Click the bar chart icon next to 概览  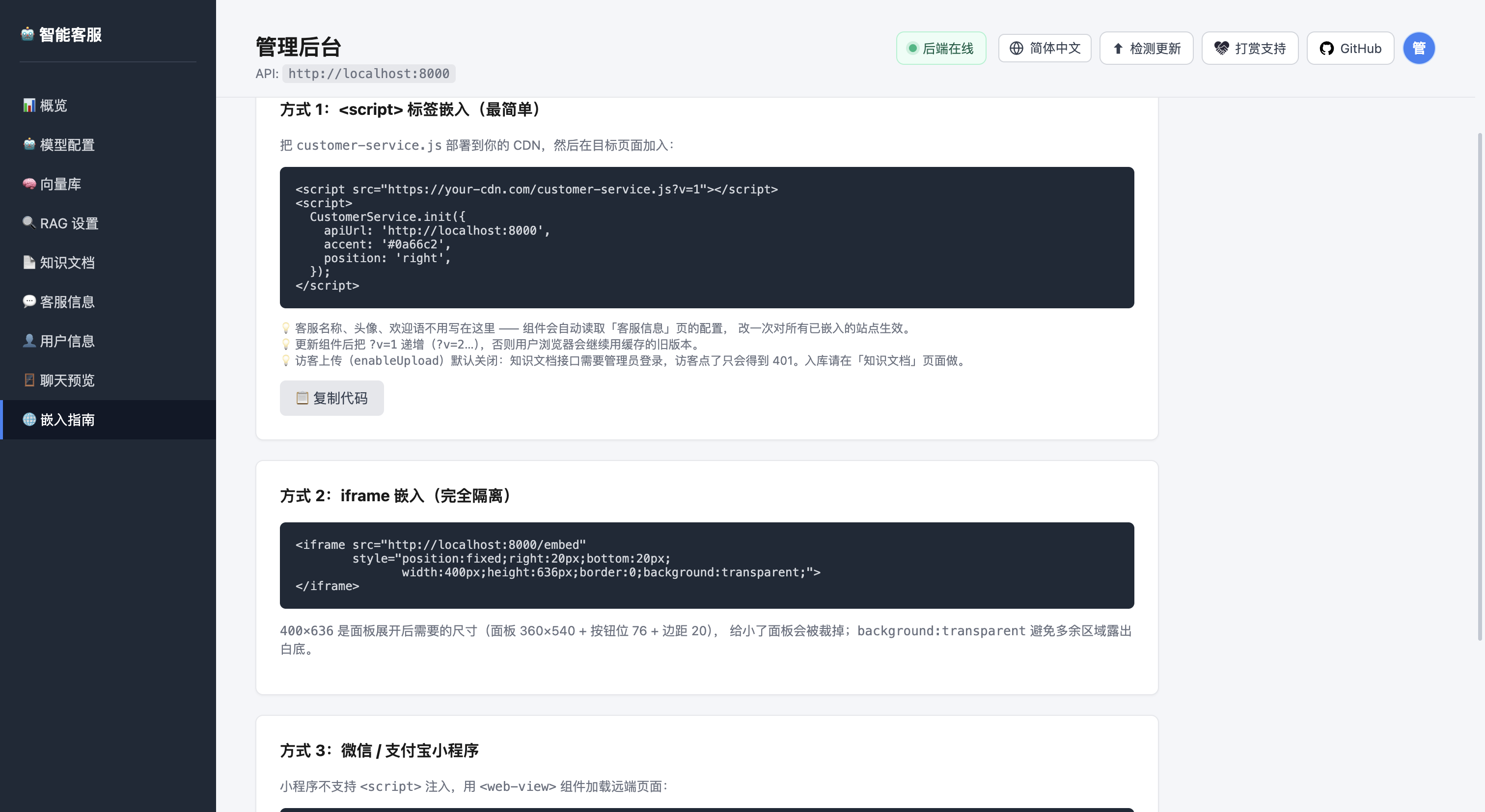pyautogui.click(x=29, y=105)
